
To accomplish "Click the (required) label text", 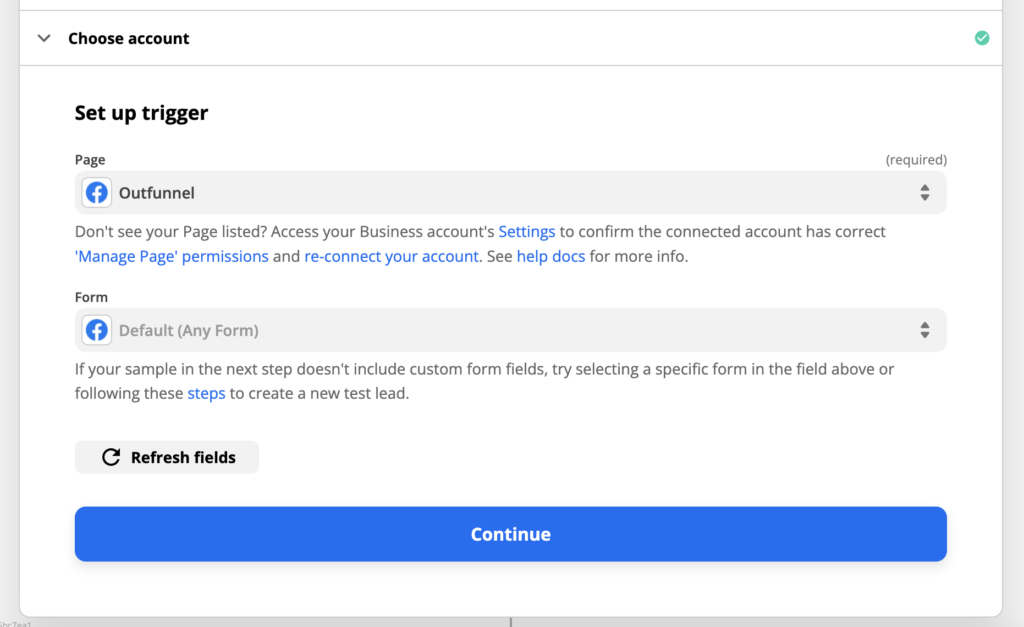I will point(916,160).
